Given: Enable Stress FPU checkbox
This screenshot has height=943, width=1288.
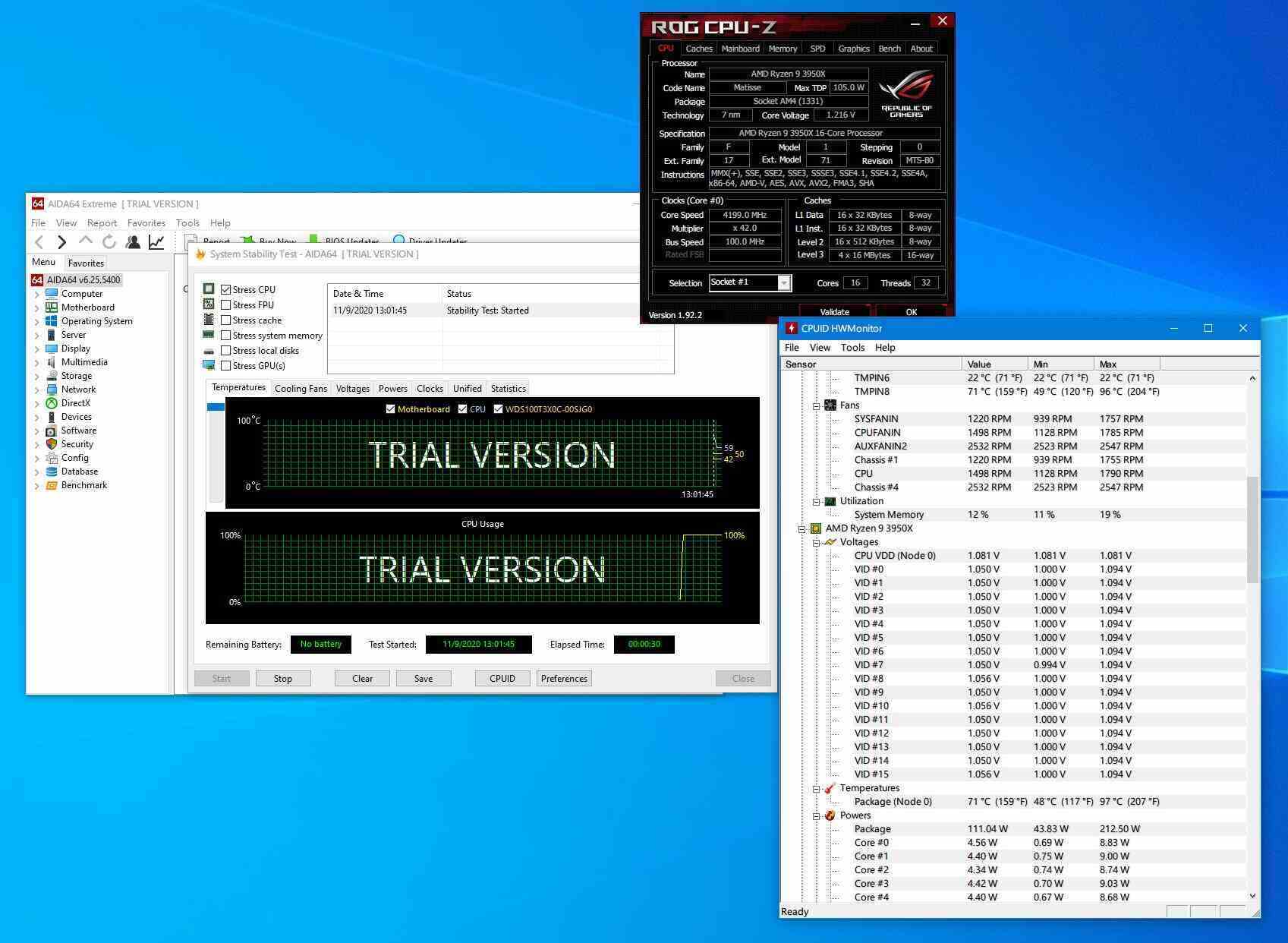Looking at the screenshot, I should [x=225, y=305].
